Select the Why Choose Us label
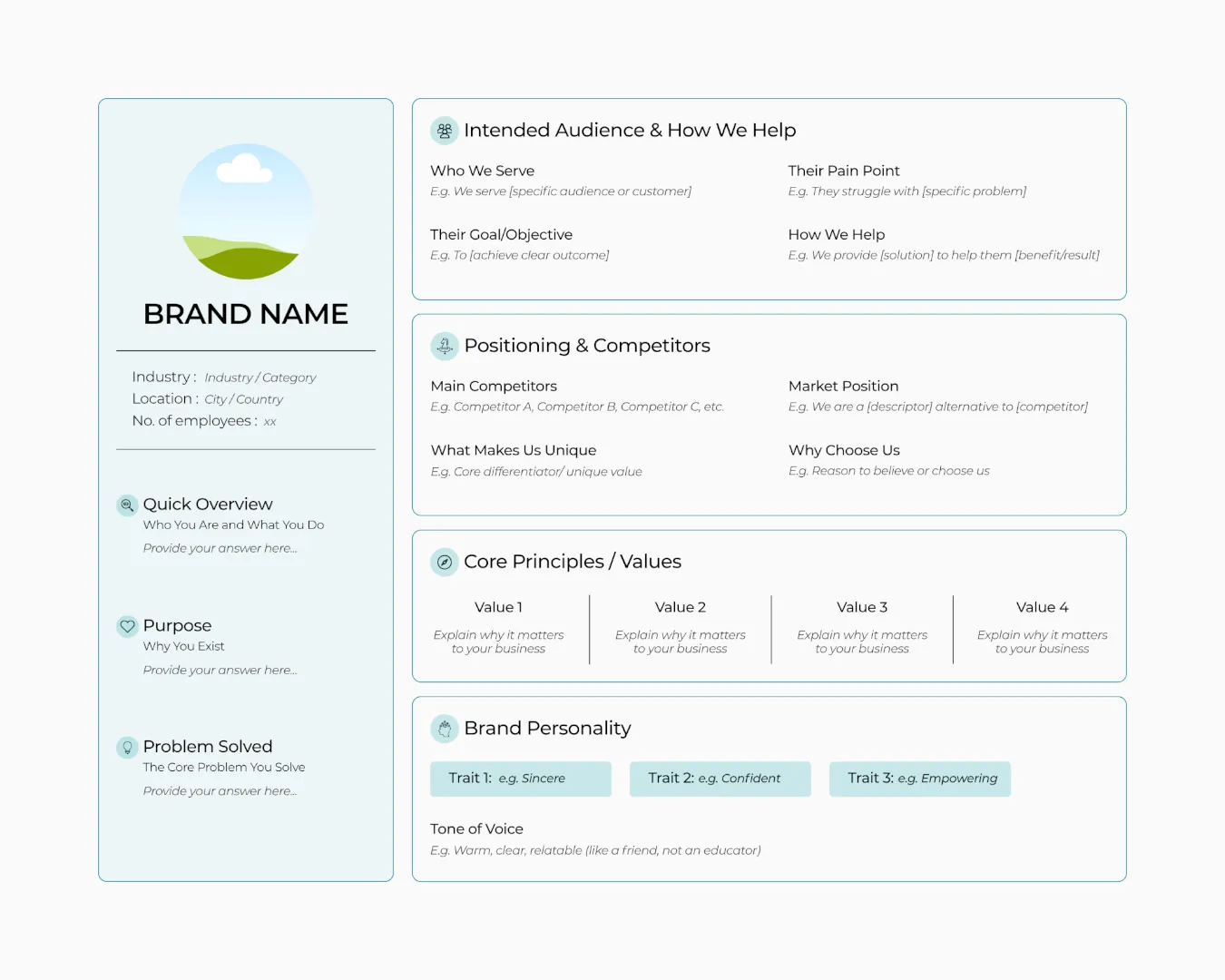 pos(844,450)
